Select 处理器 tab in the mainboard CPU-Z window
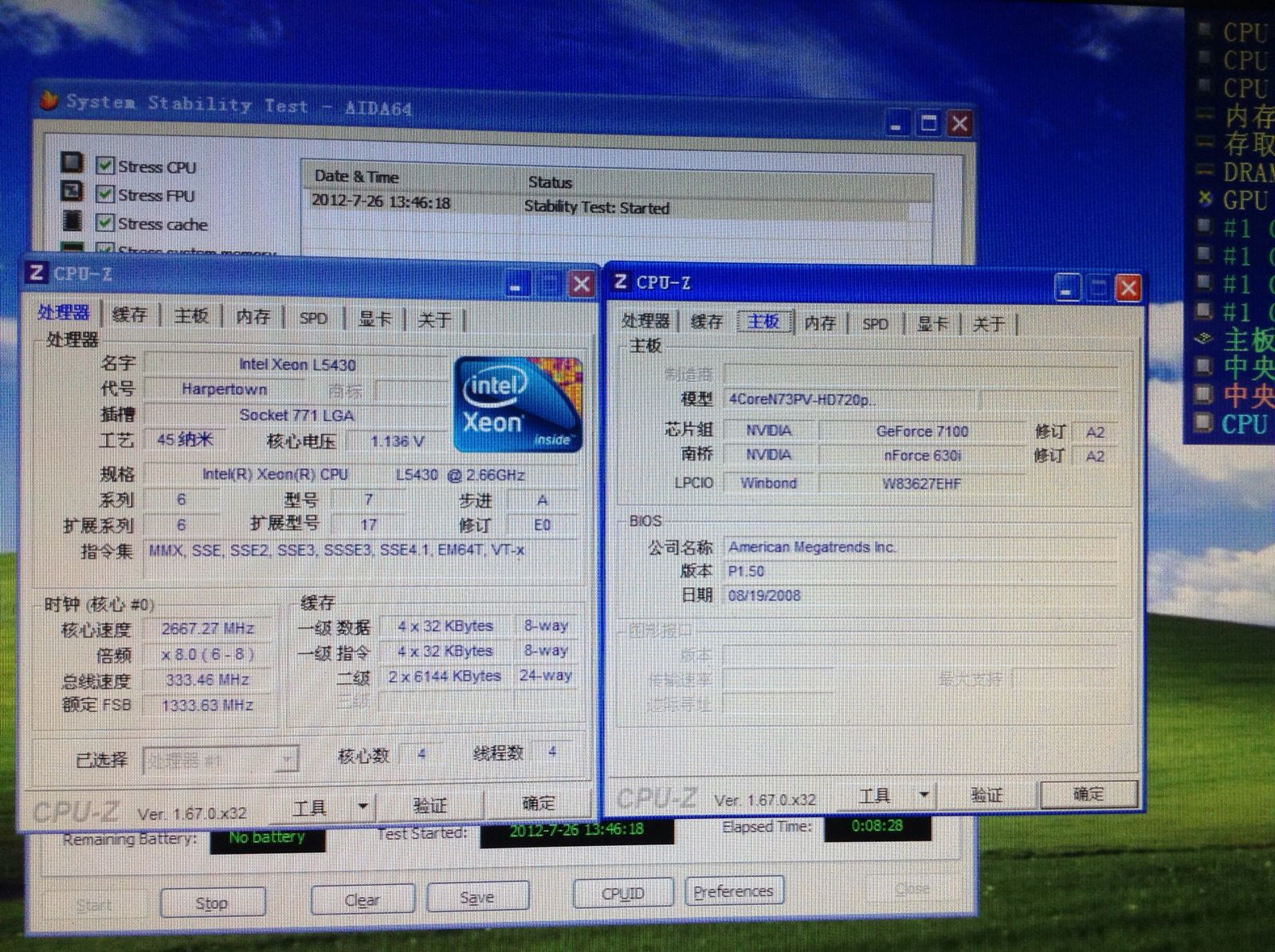 tap(645, 321)
